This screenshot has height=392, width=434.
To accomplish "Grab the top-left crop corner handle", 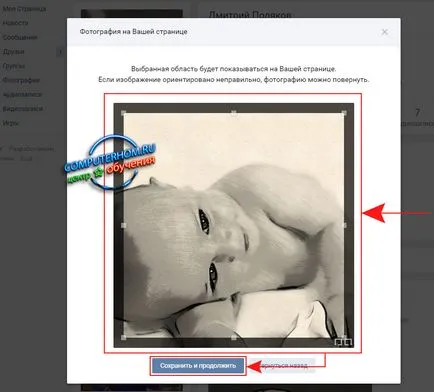I will pos(124,113).
